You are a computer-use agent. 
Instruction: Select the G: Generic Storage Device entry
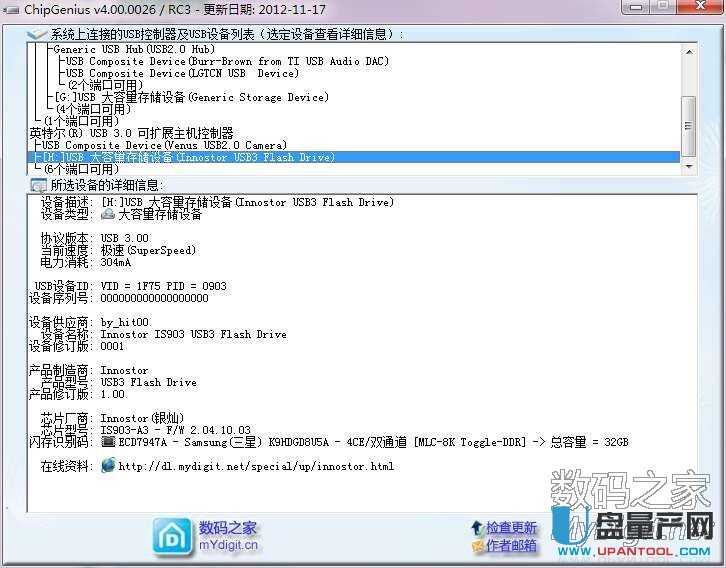coord(192,97)
